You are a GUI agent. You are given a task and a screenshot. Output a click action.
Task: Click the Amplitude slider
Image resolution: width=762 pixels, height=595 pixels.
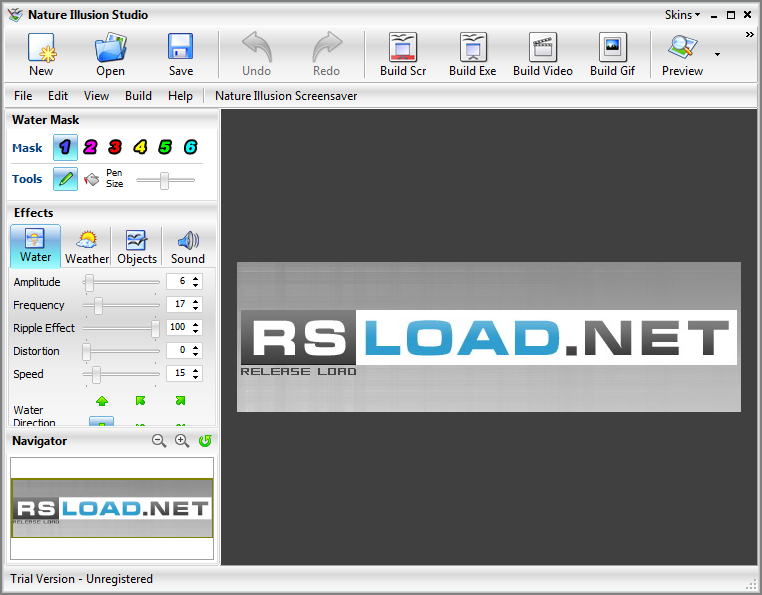121,282
